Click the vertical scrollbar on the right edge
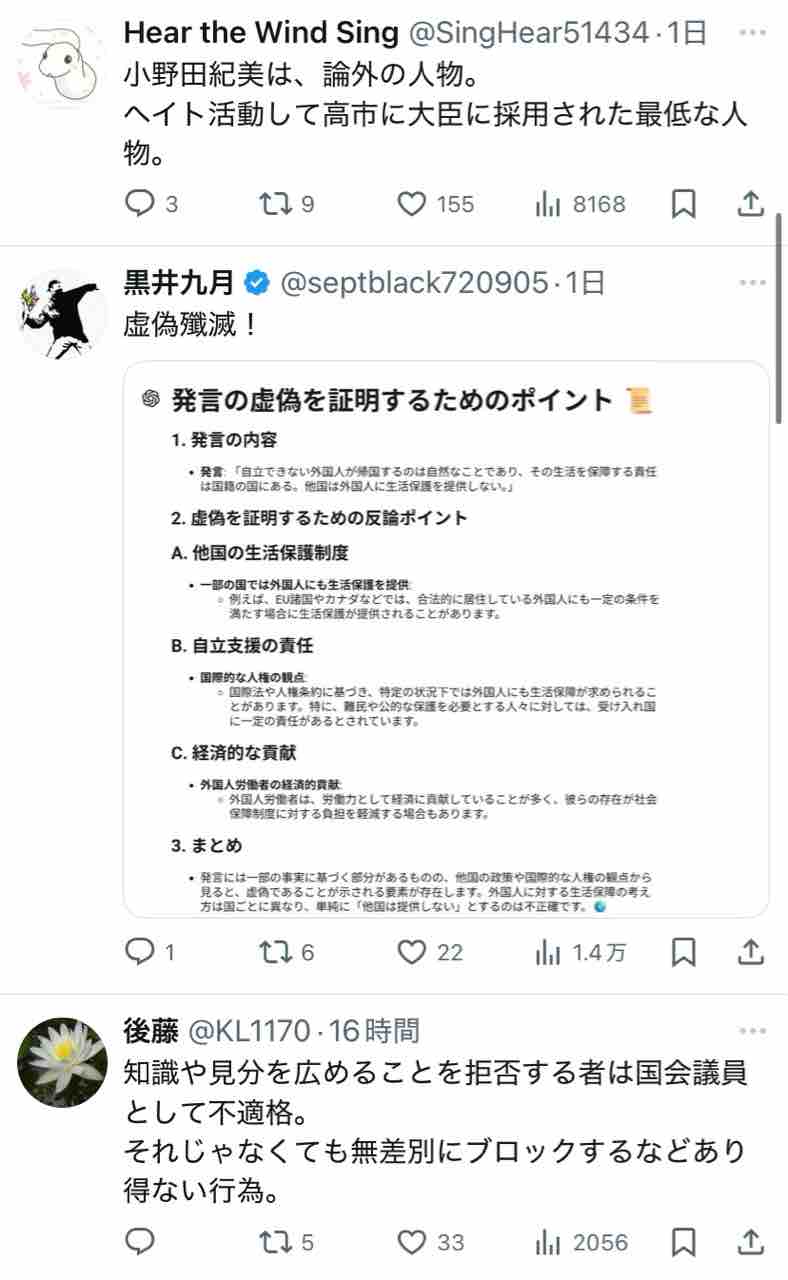This screenshot has width=788, height=1280. tap(780, 318)
